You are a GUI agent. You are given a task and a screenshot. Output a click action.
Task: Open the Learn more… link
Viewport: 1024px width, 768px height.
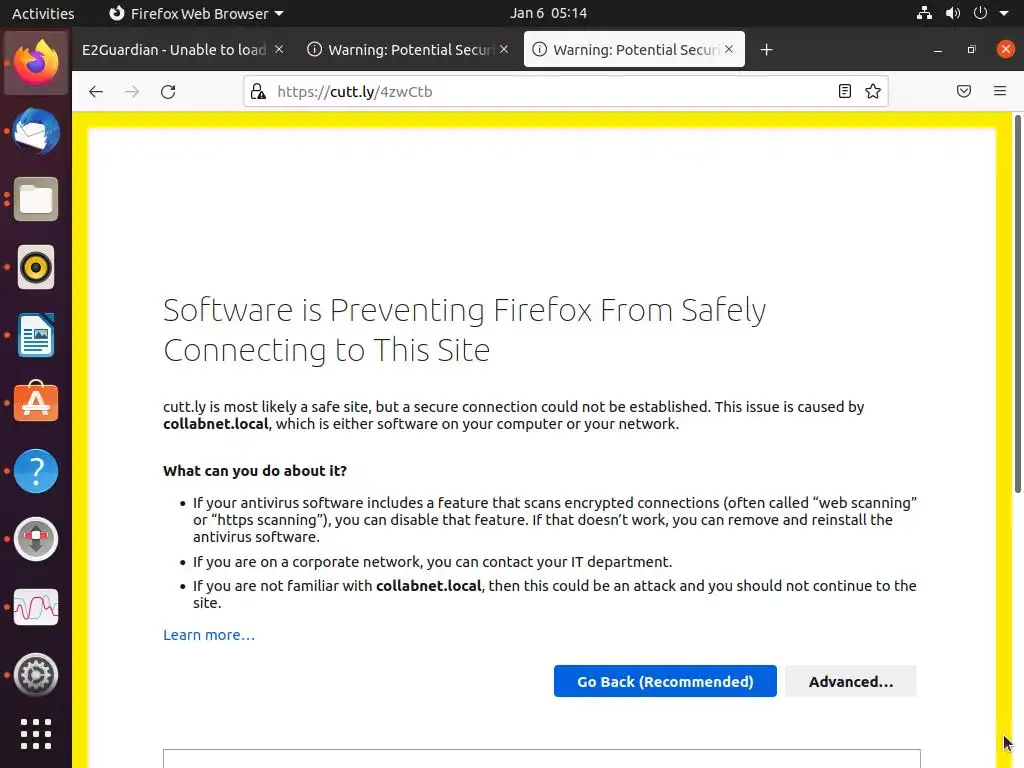click(x=209, y=635)
